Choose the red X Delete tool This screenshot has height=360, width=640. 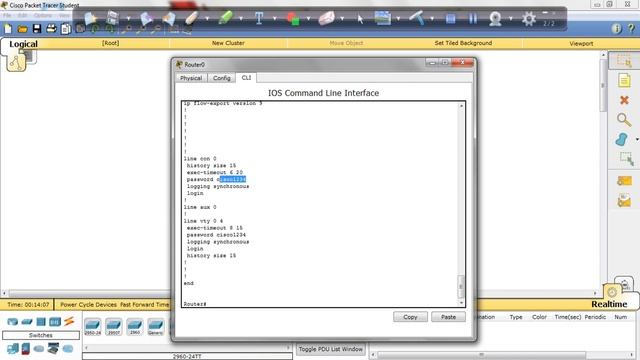624,100
